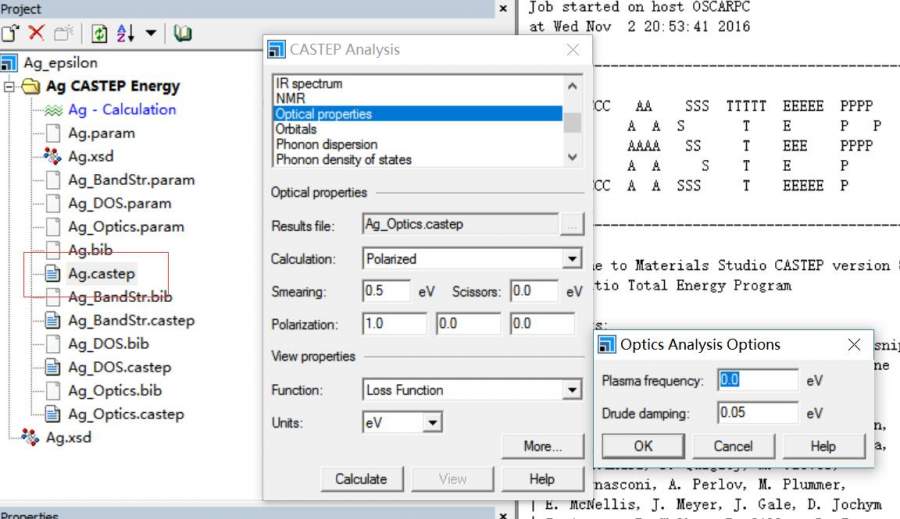The image size is (900, 519).
Task: Click the Results file field Ag_Optics.castep
Action: click(x=460, y=224)
